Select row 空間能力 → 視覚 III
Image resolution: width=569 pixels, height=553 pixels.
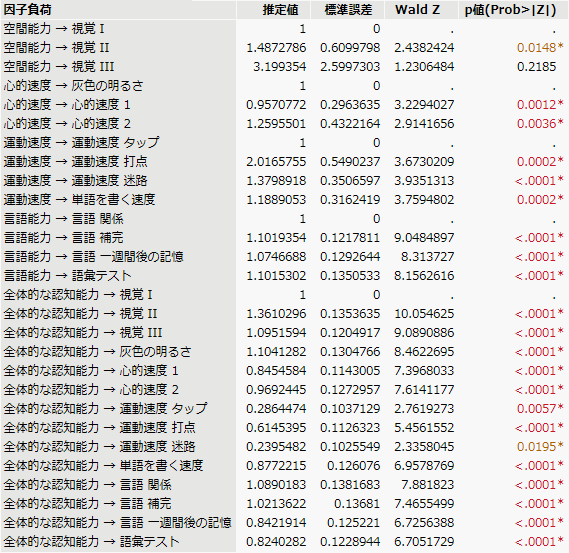tap(284, 67)
